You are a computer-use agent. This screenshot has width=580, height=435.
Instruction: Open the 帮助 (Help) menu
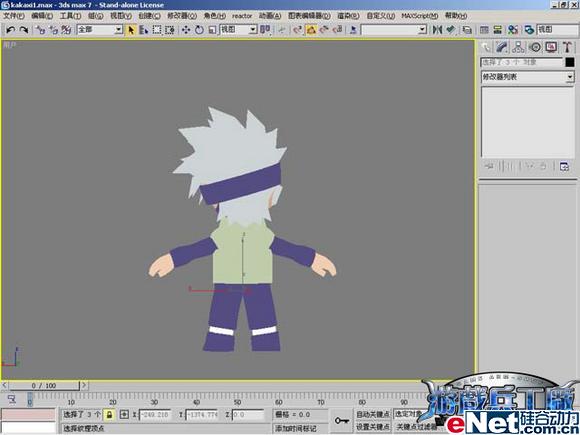pyautogui.click(x=456, y=16)
